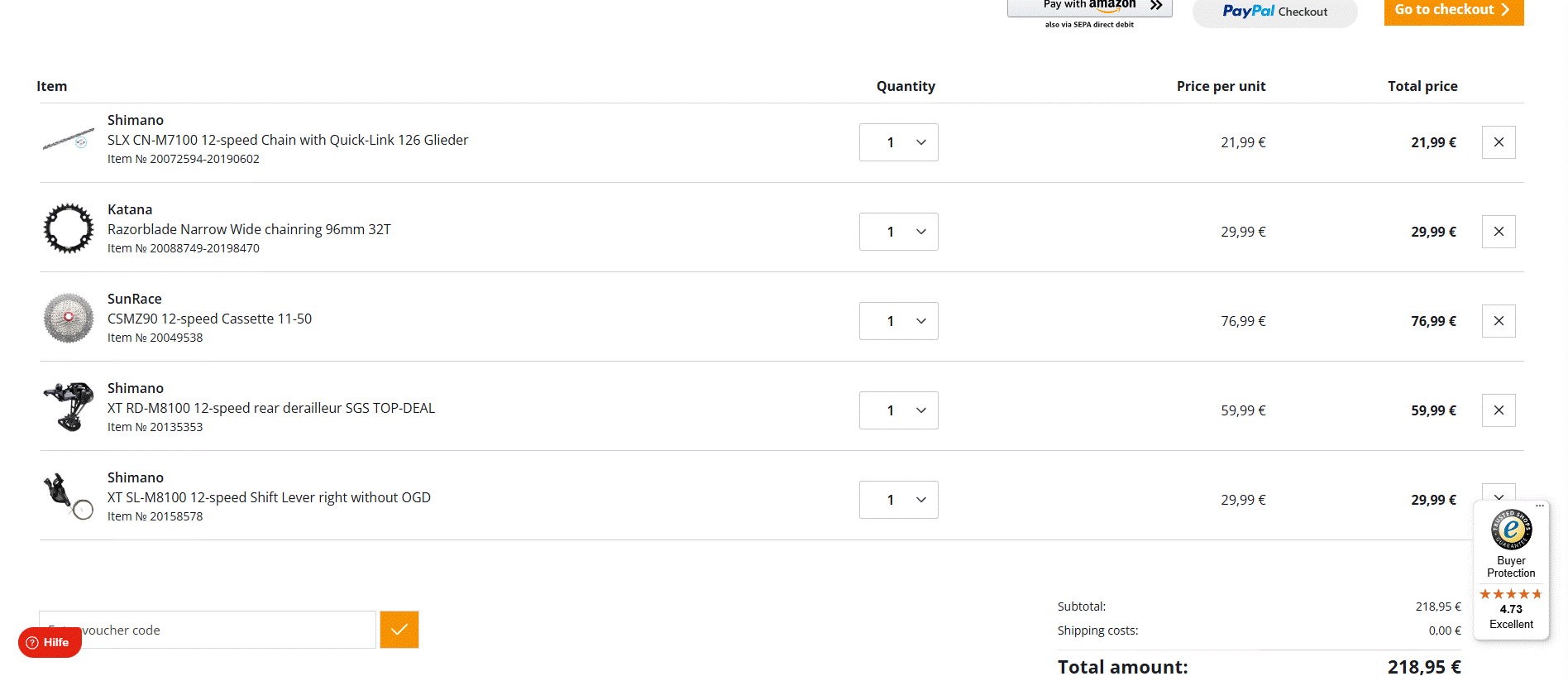This screenshot has width=1568, height=681.
Task: Remove the Katana Razorblade chainring item
Action: point(1499,232)
